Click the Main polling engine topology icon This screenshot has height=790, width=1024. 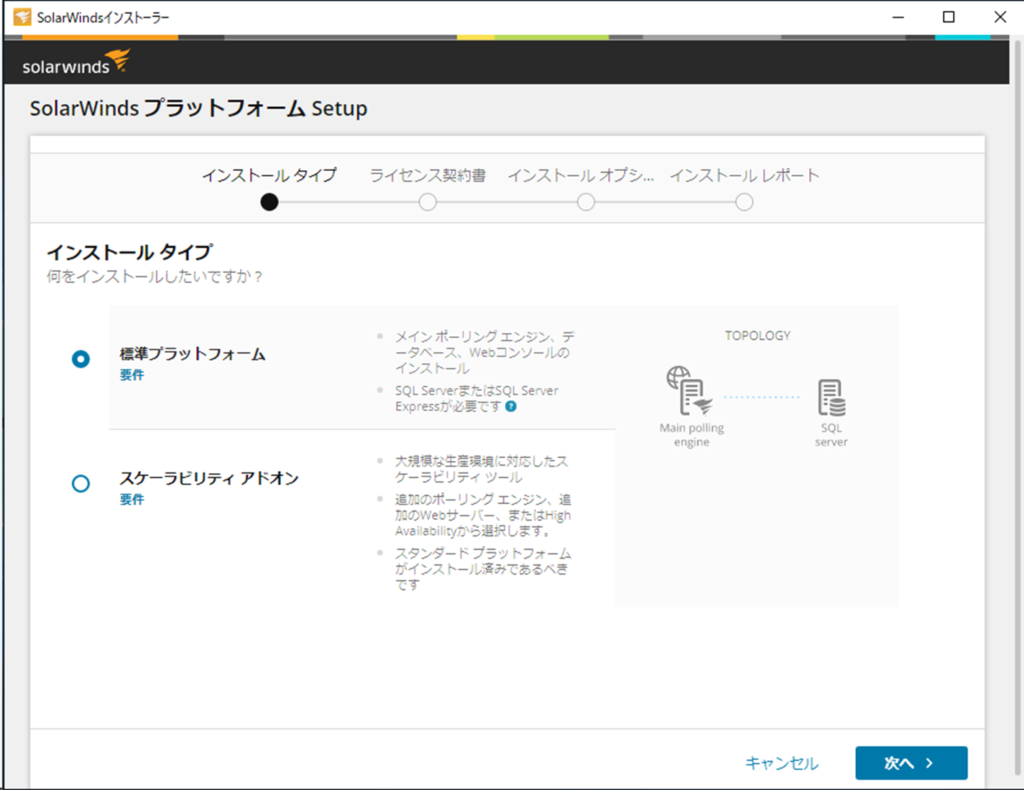pos(690,391)
